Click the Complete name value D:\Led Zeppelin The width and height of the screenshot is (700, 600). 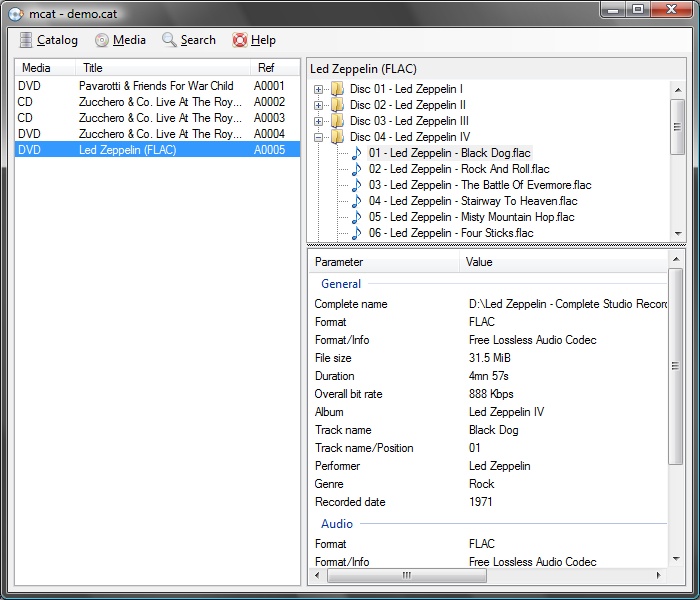[x=568, y=304]
